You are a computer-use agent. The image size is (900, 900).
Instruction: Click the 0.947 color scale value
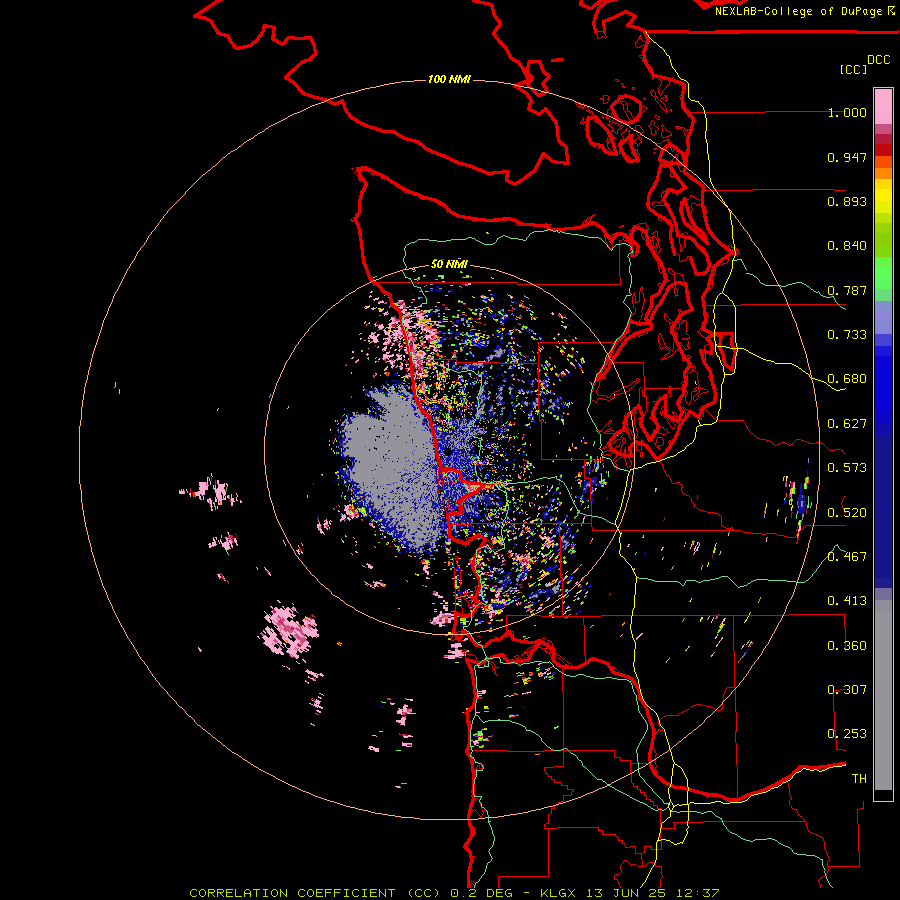847,157
